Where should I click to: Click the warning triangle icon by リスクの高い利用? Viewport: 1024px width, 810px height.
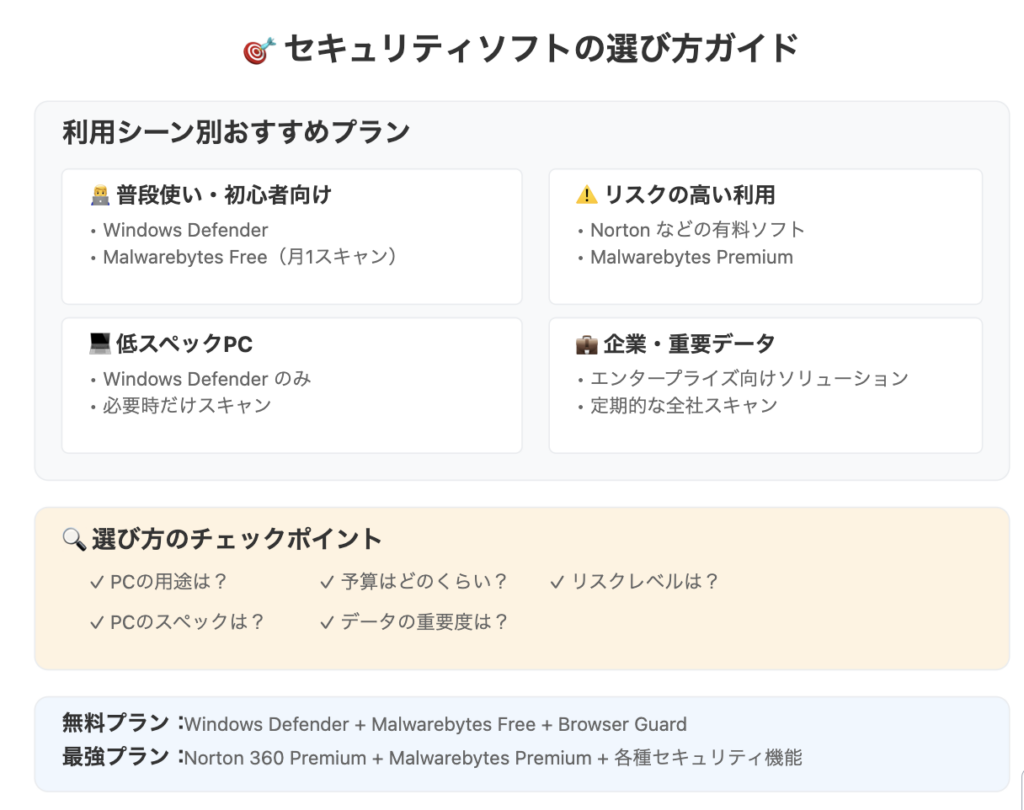[586, 195]
